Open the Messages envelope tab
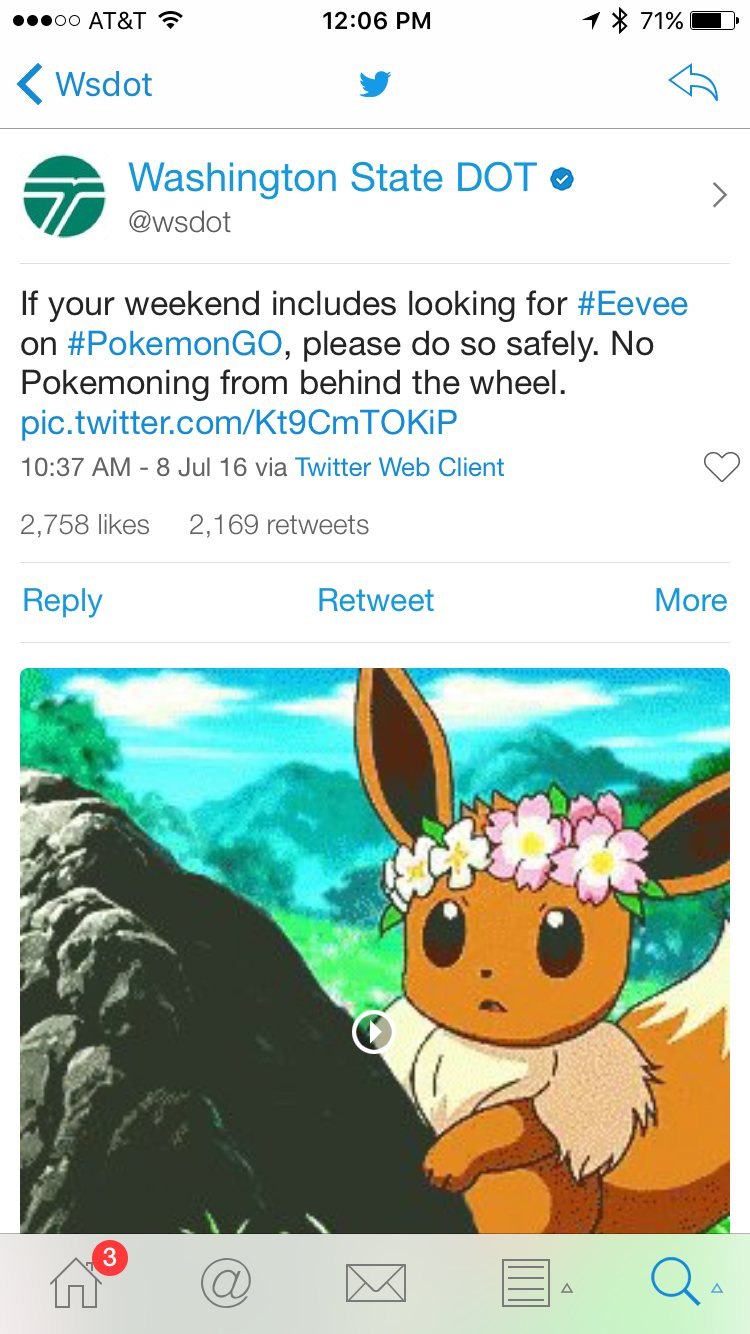The width and height of the screenshot is (750, 1334). coord(375,1282)
